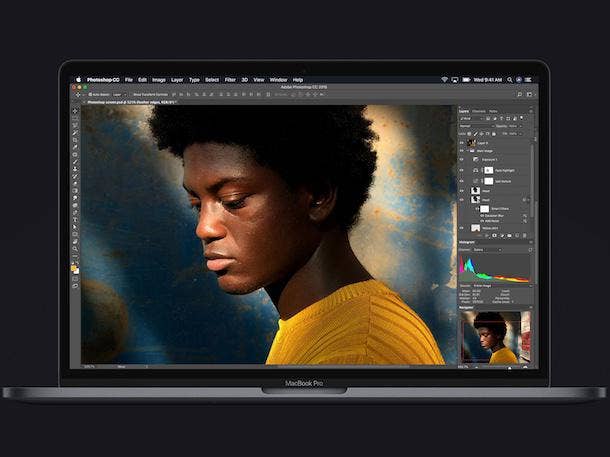This screenshot has width=610, height=457.
Task: Open the Apple menu
Action: [x=78, y=79]
